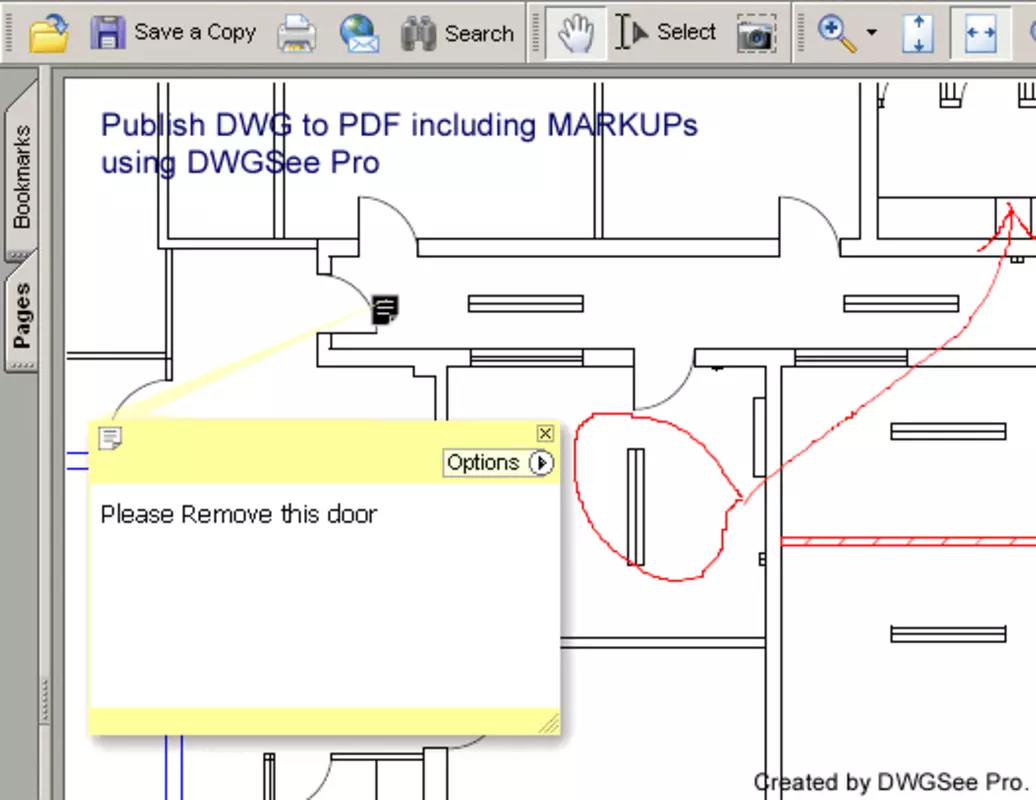
Task: Click the black note annotation icon on drawing
Action: click(385, 310)
